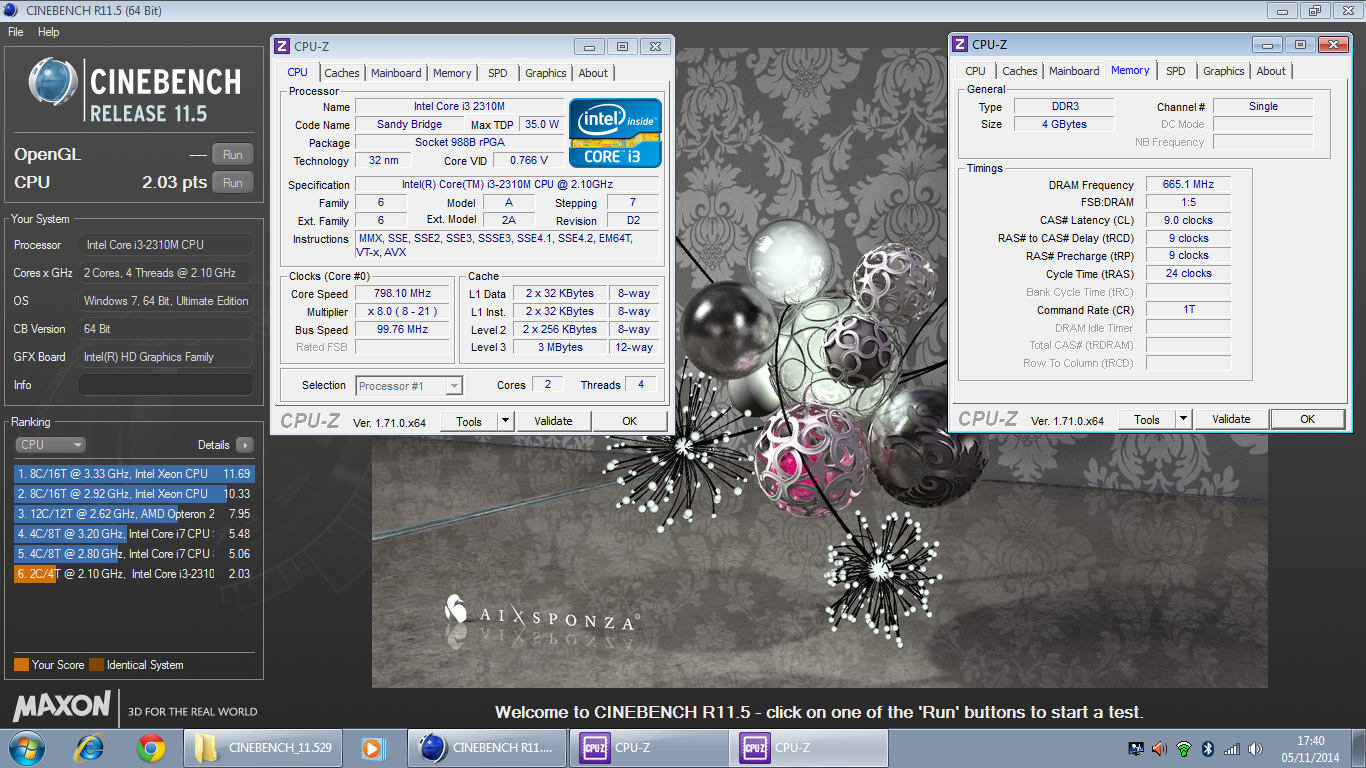This screenshot has height=768, width=1366.
Task: Click Tools button in left CPU-Z window
Action: 469,421
